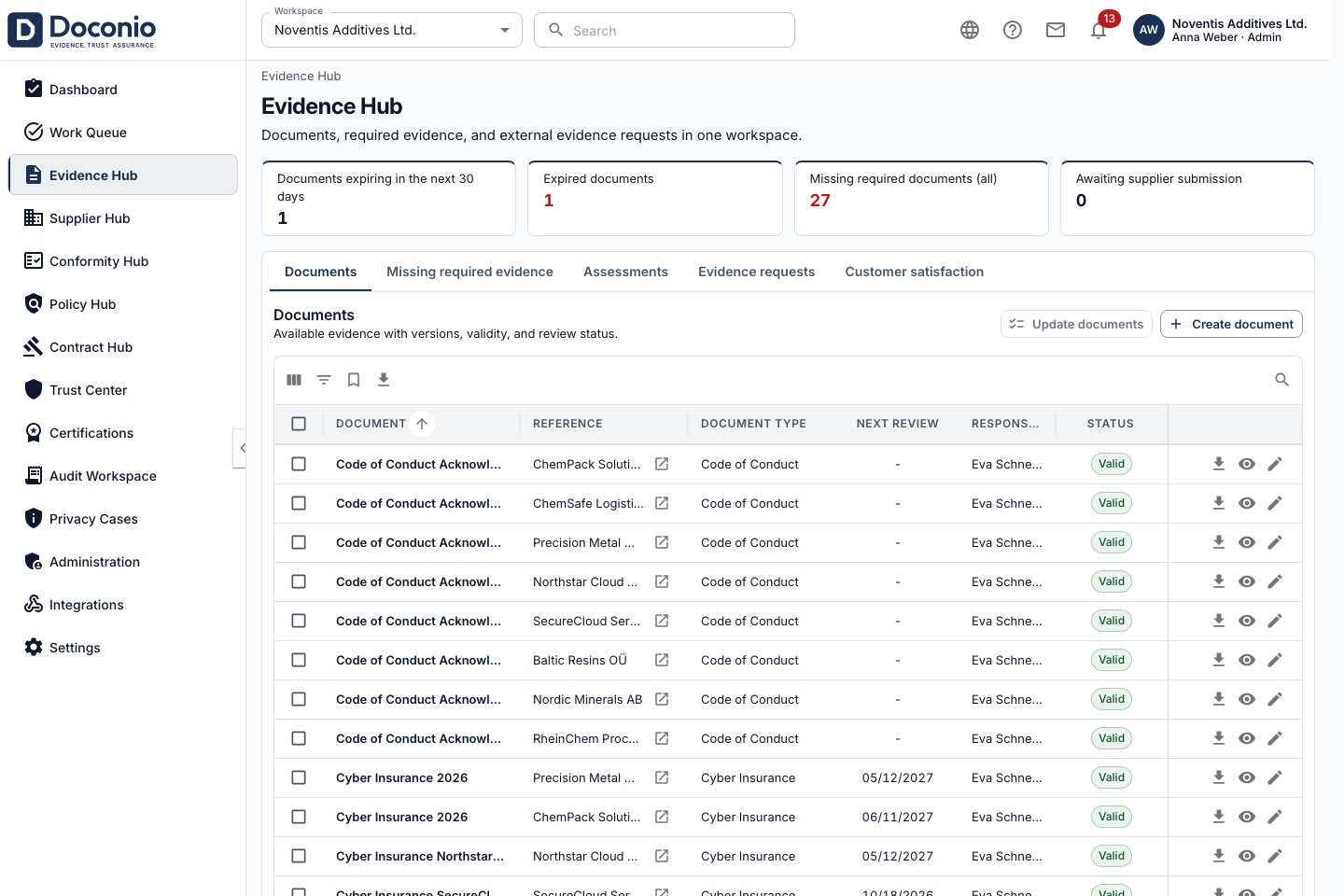The image size is (1344, 896).
Task: Open Baltic Resins OÜ reference link icon
Action: click(662, 660)
